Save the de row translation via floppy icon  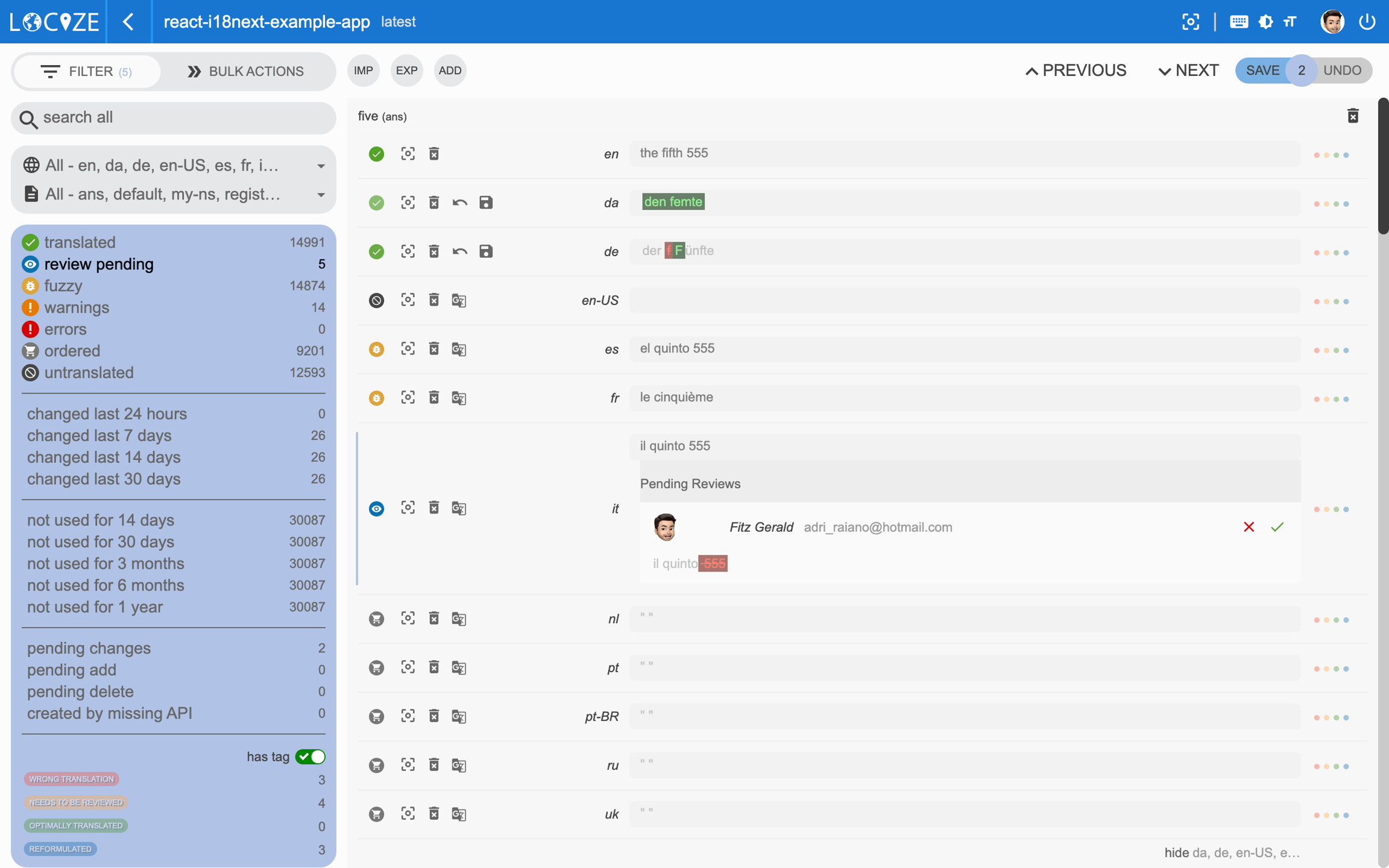486,251
